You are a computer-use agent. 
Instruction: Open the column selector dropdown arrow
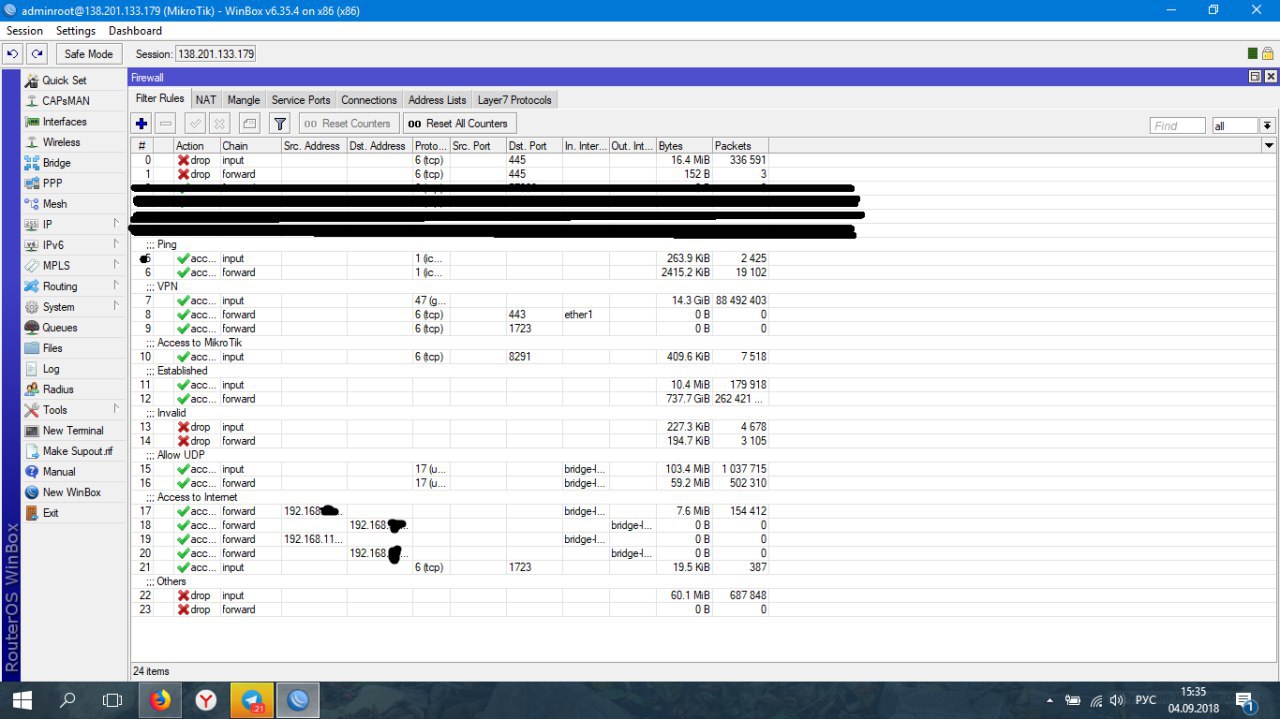(1269, 146)
